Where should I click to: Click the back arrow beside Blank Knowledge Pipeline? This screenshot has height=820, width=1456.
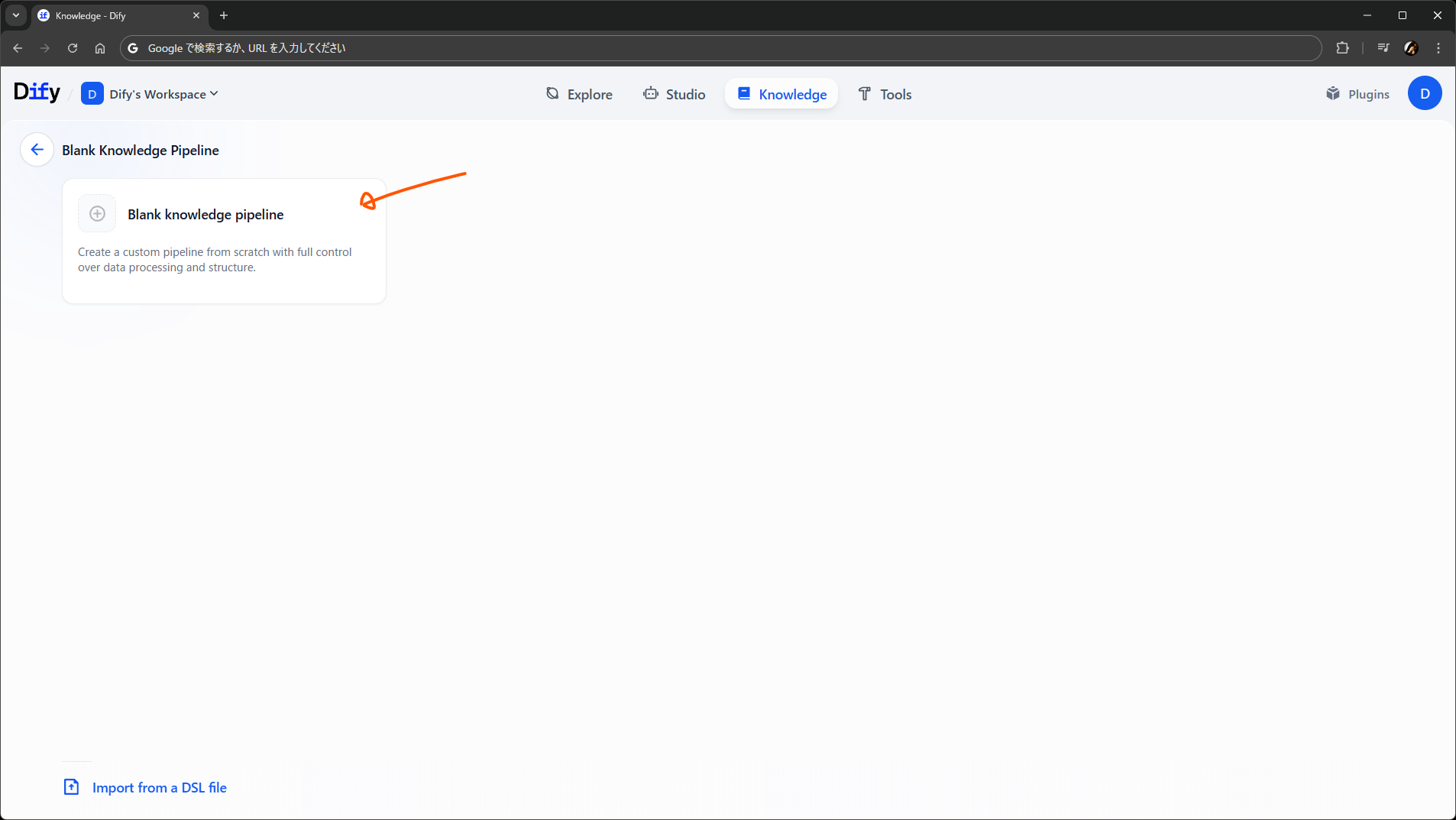(x=37, y=150)
